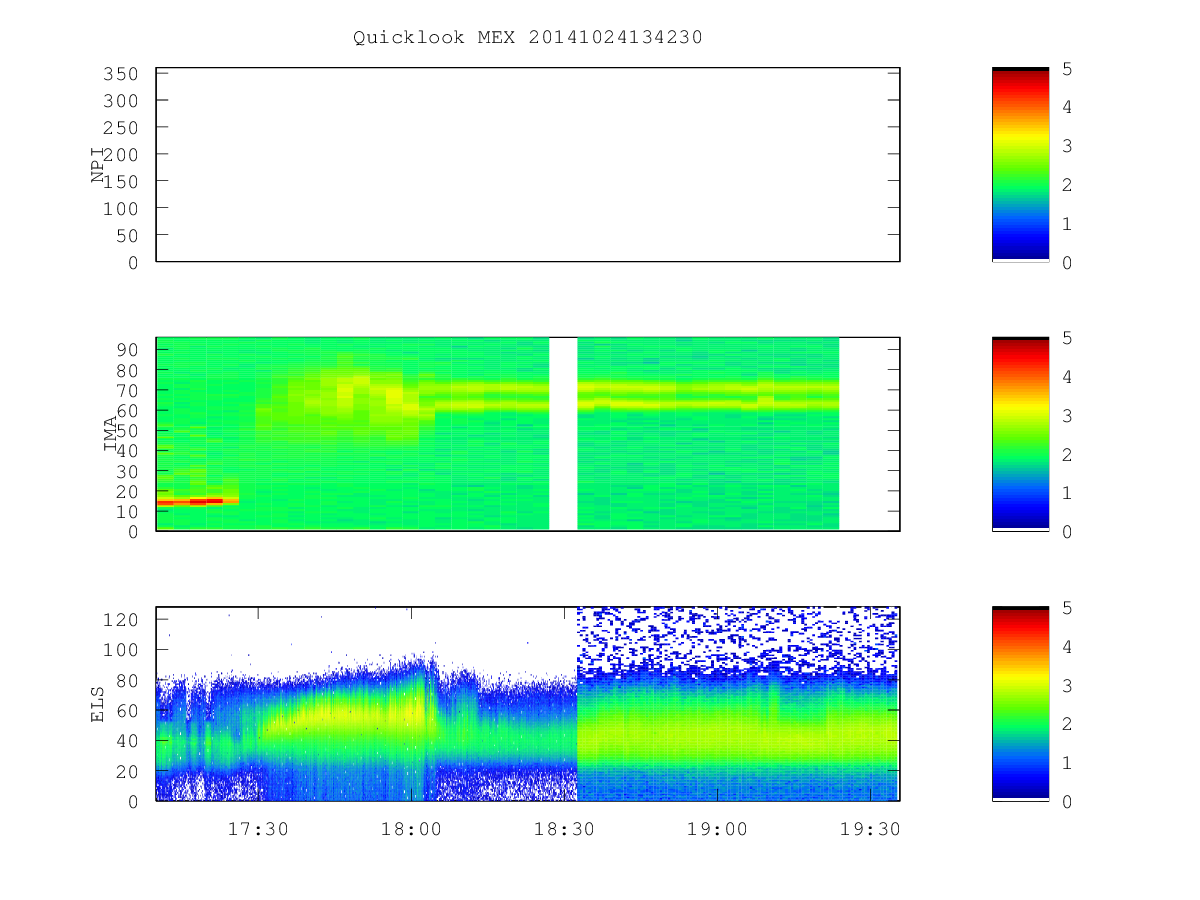The image size is (1200, 900).
Task: Click the ELS colorbar
Action: point(1020,704)
